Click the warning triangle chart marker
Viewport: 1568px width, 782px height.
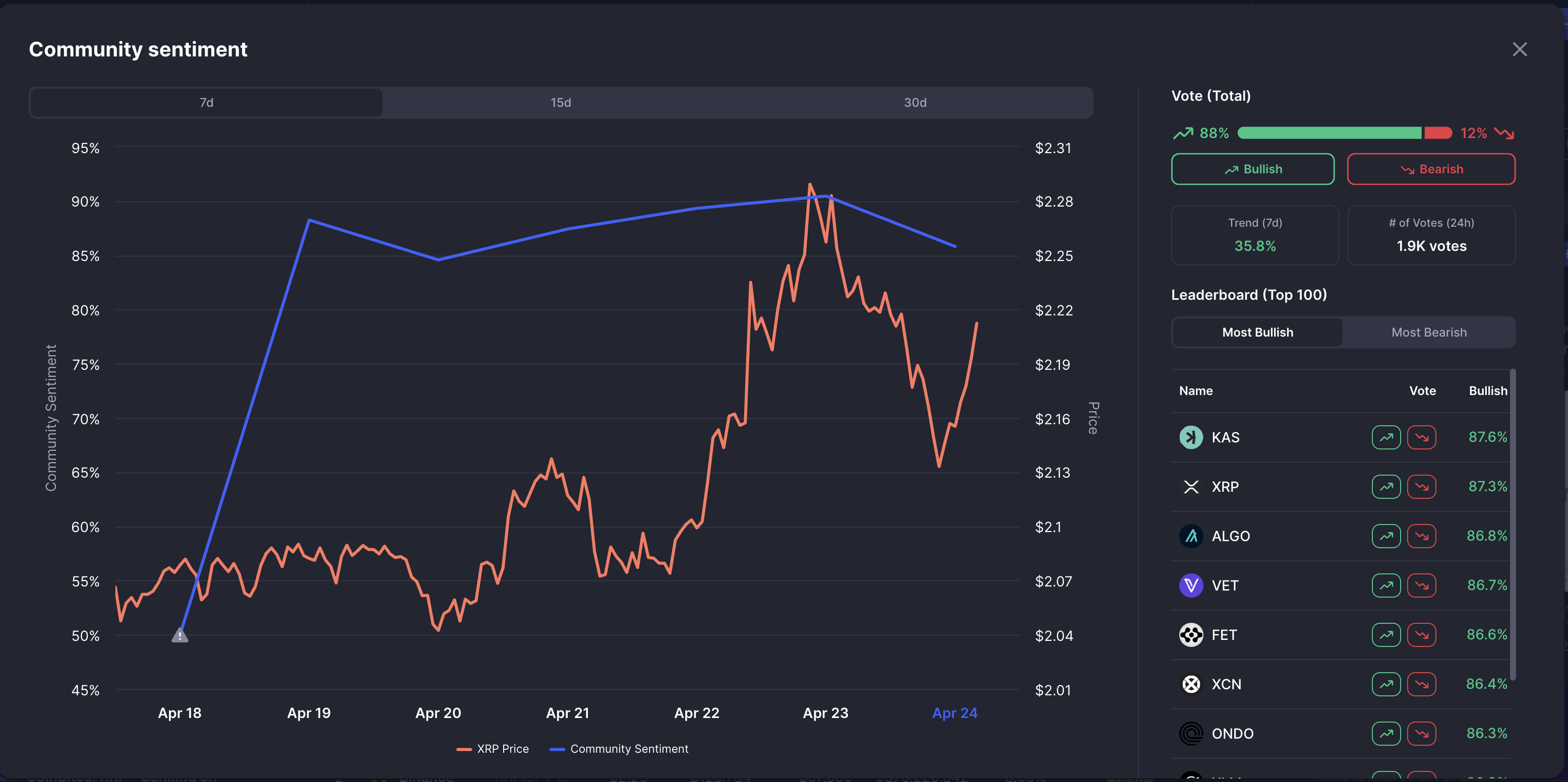pos(179,635)
